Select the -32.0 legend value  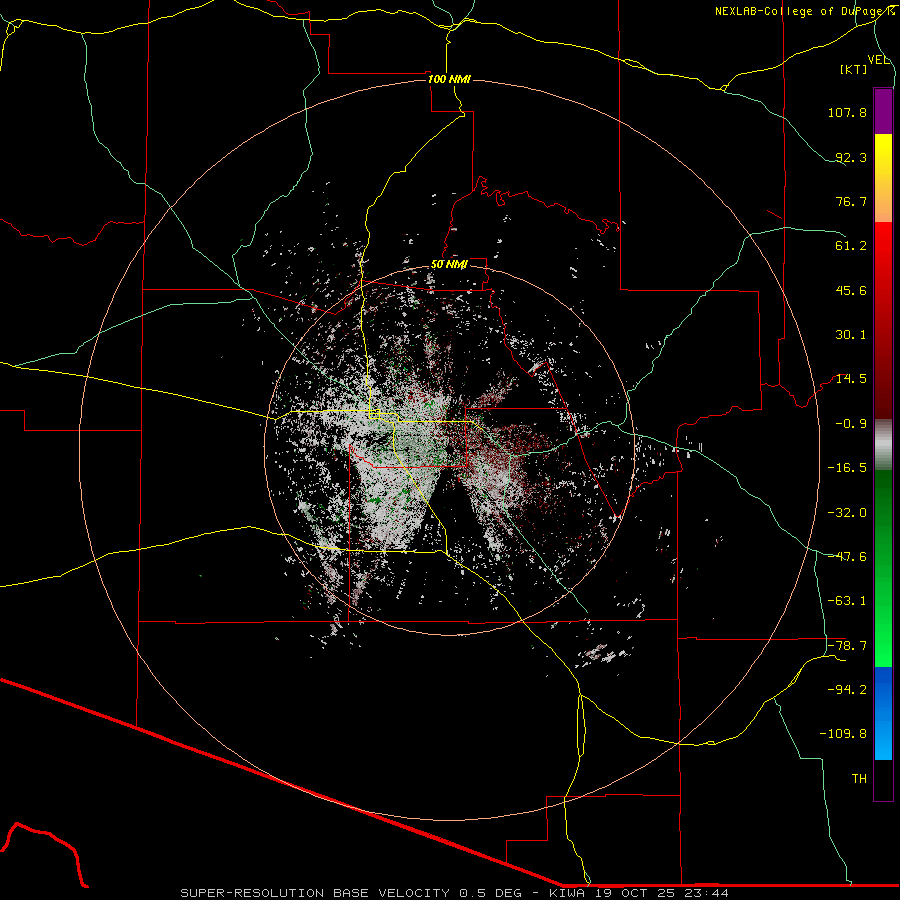pyautogui.click(x=847, y=513)
